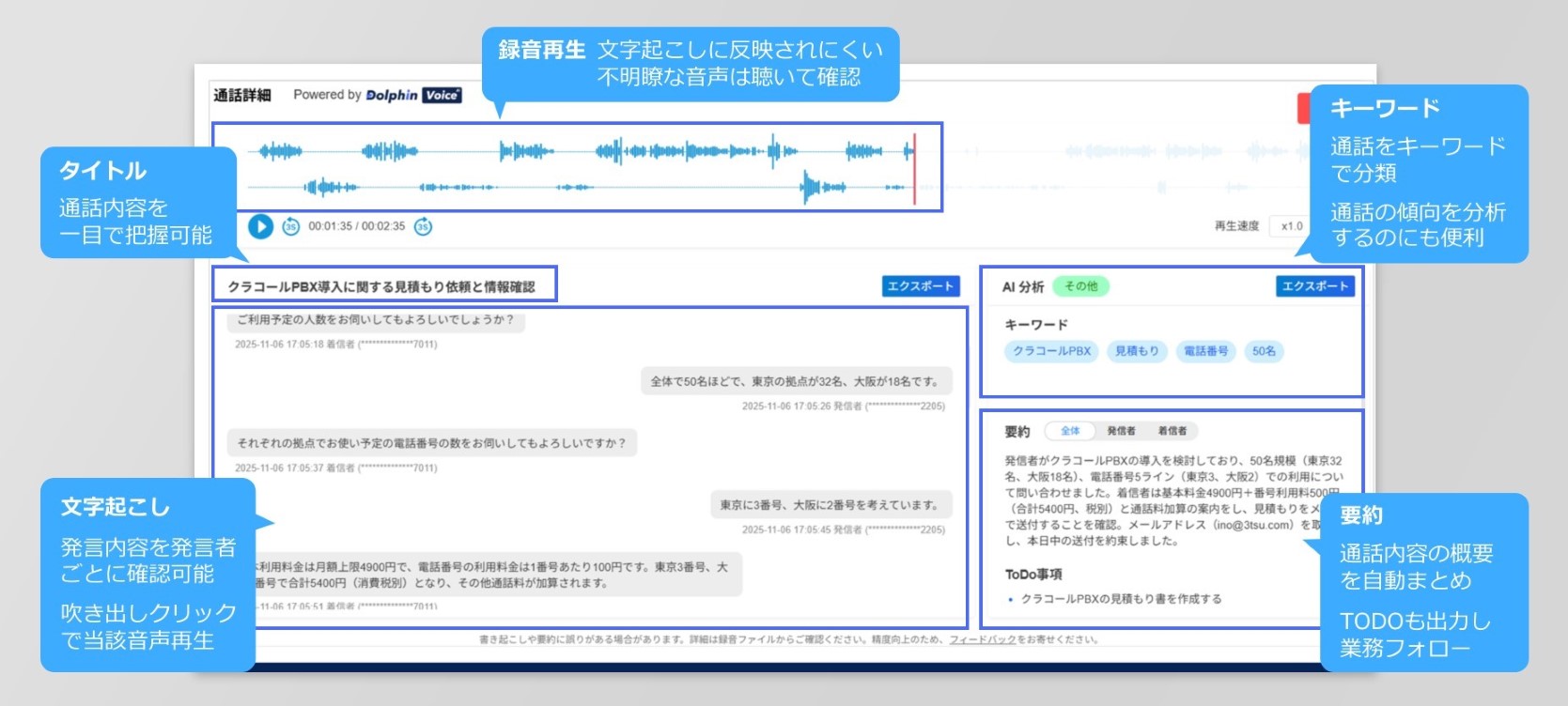Screen dimensions: 1568x706
Task: Select the 見積もり keyword tag
Action: [x=1137, y=351]
